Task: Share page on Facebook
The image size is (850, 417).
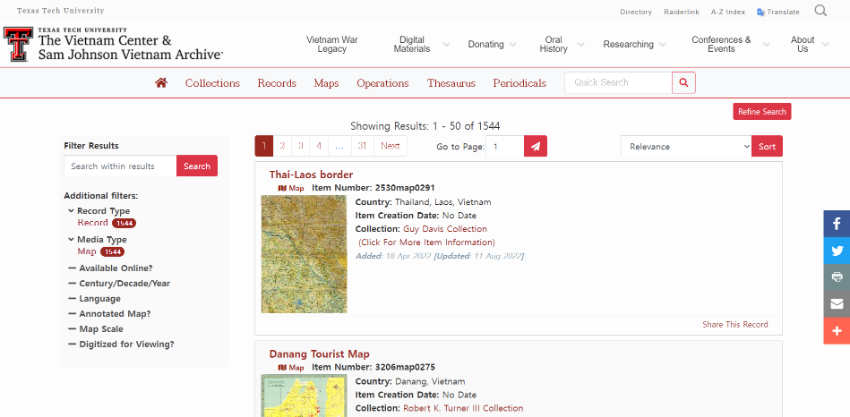Action: 836,224
